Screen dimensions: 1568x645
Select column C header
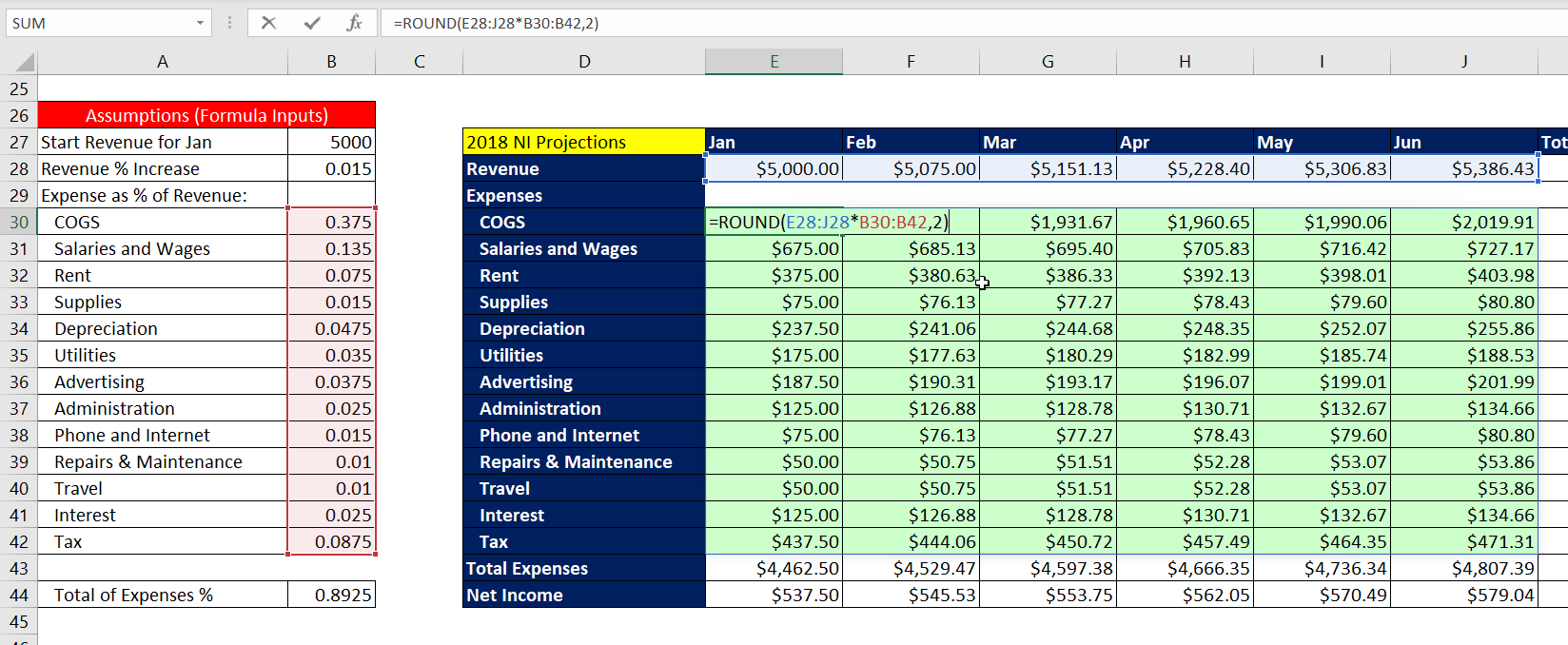[419, 62]
